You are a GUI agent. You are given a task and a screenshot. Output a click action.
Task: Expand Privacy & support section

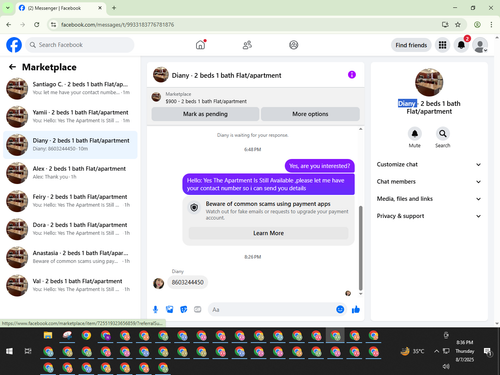(x=429, y=216)
